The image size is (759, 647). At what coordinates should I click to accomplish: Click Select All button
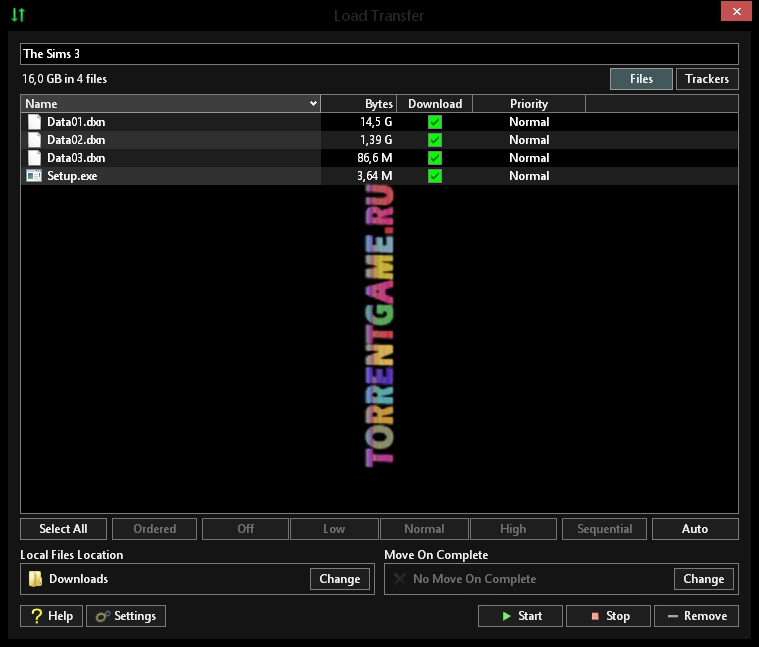(x=63, y=529)
